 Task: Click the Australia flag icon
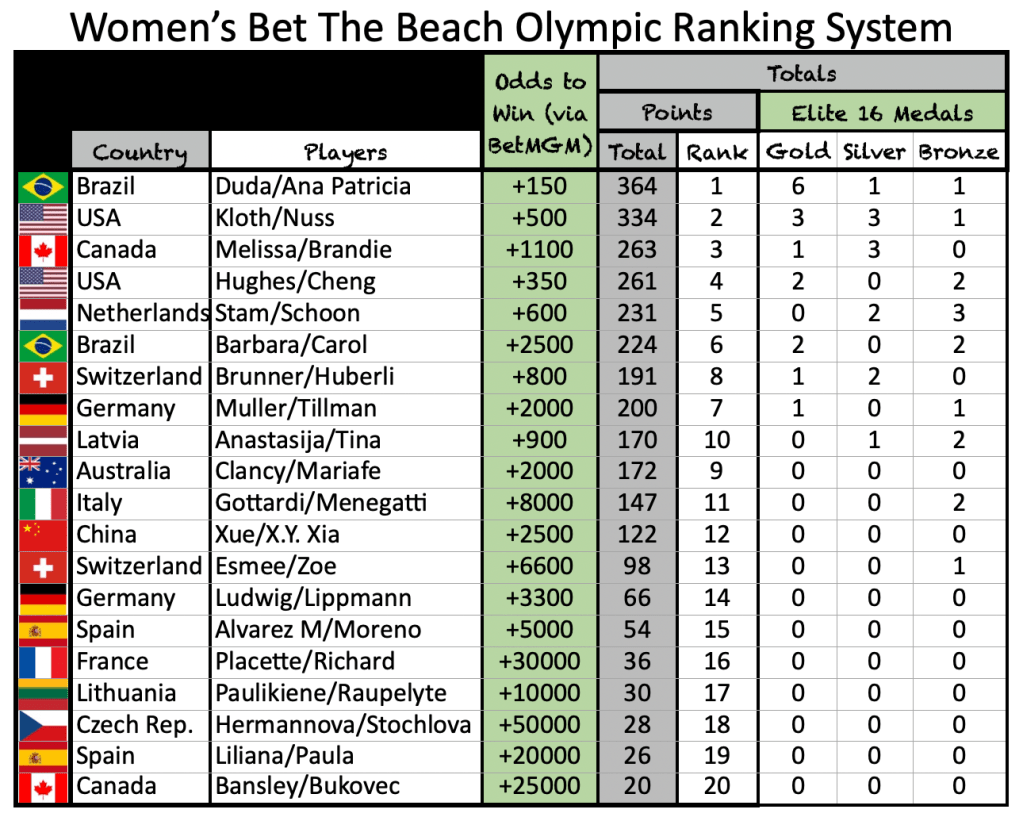click(x=43, y=471)
